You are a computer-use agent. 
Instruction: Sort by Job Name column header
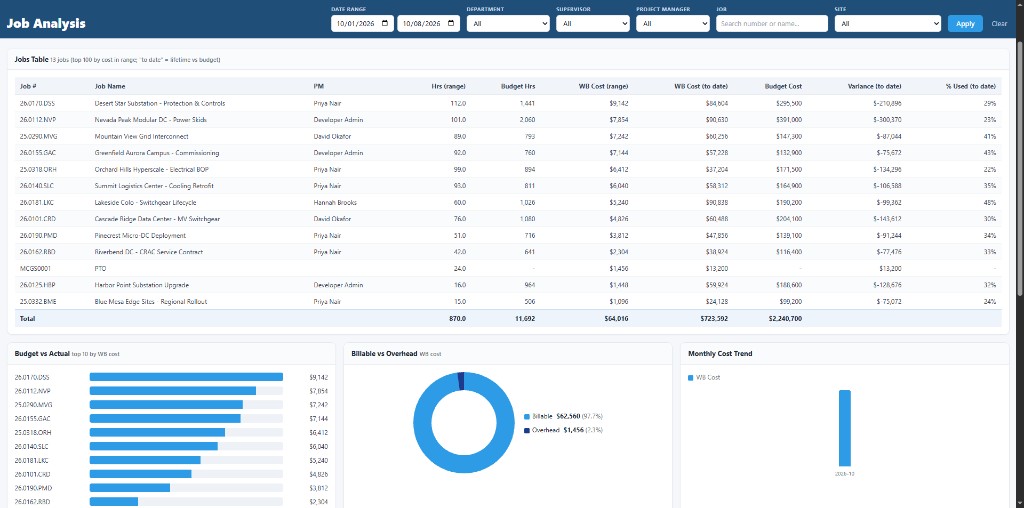110,86
